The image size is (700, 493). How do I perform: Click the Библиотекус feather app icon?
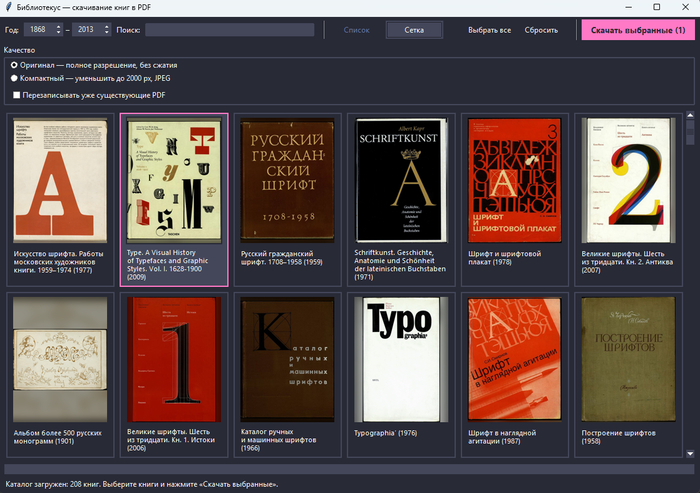(8, 7)
